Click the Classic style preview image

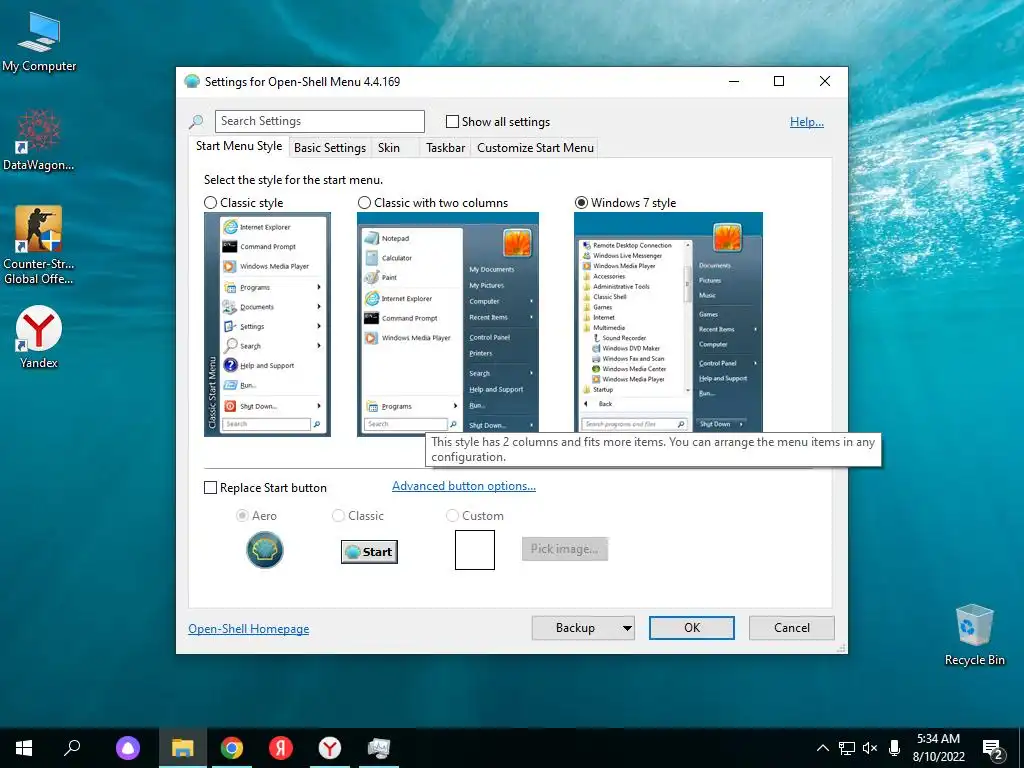(x=267, y=324)
